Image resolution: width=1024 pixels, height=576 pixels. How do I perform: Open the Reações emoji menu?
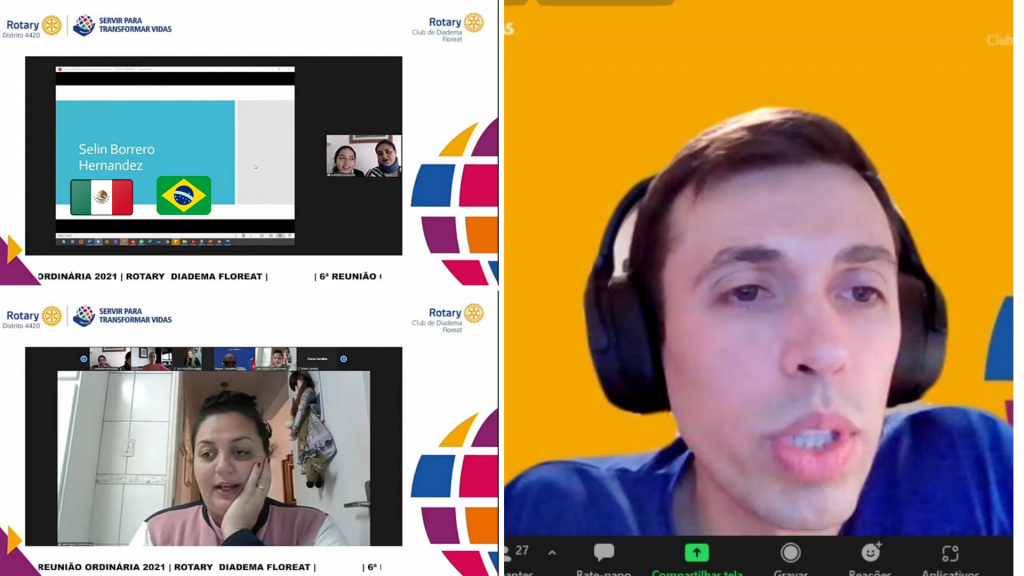870,553
